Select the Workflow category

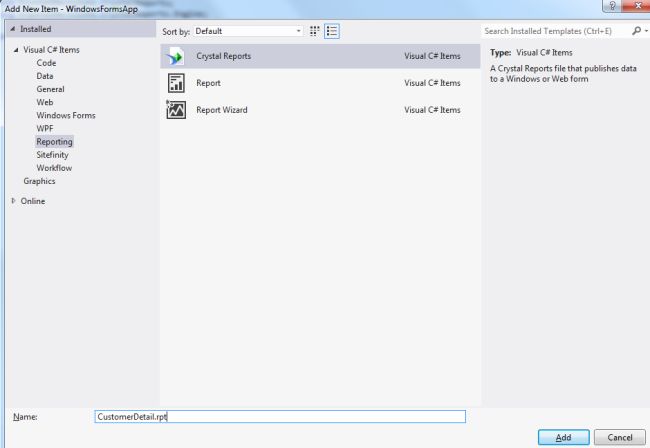(x=54, y=168)
